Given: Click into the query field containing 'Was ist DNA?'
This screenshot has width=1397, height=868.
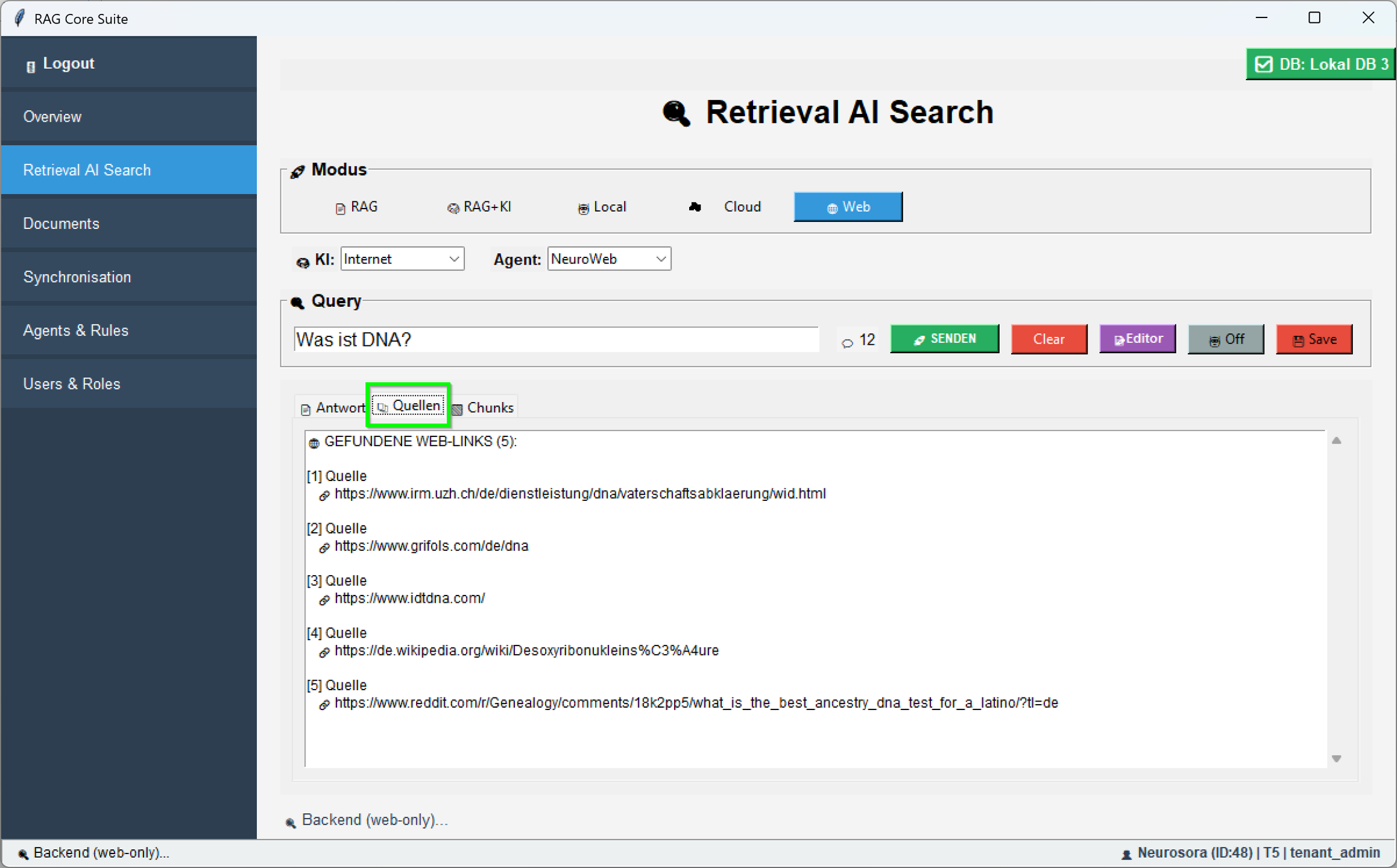Looking at the screenshot, I should [555, 339].
